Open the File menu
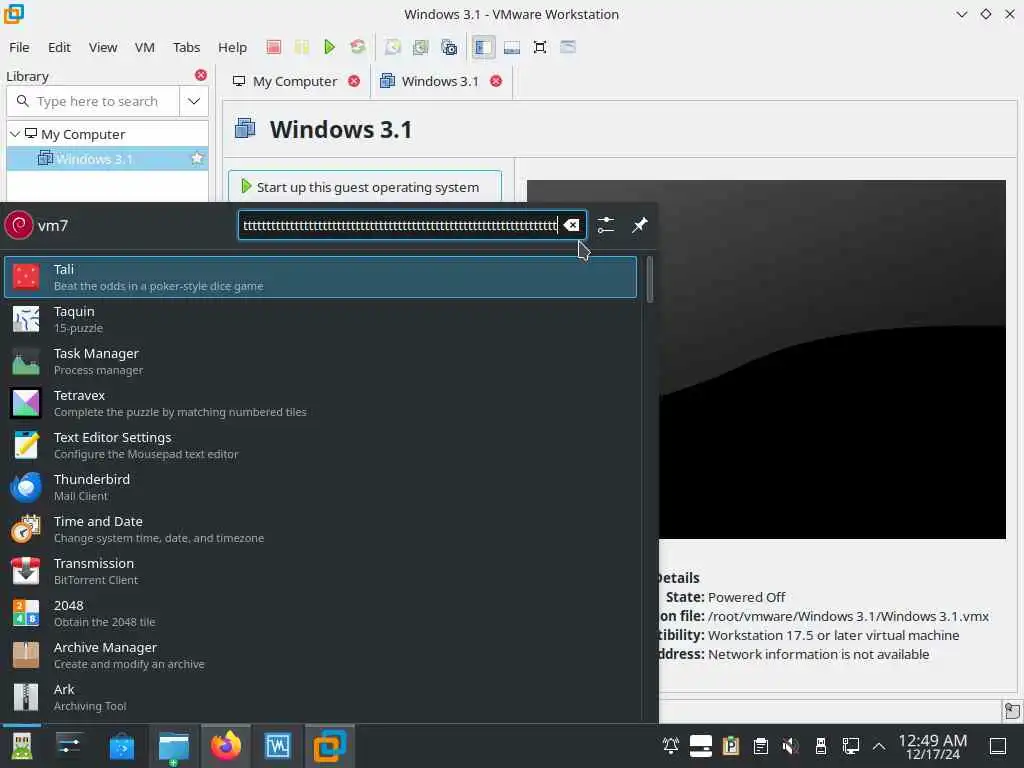The height and width of the screenshot is (768, 1024). pos(19,47)
